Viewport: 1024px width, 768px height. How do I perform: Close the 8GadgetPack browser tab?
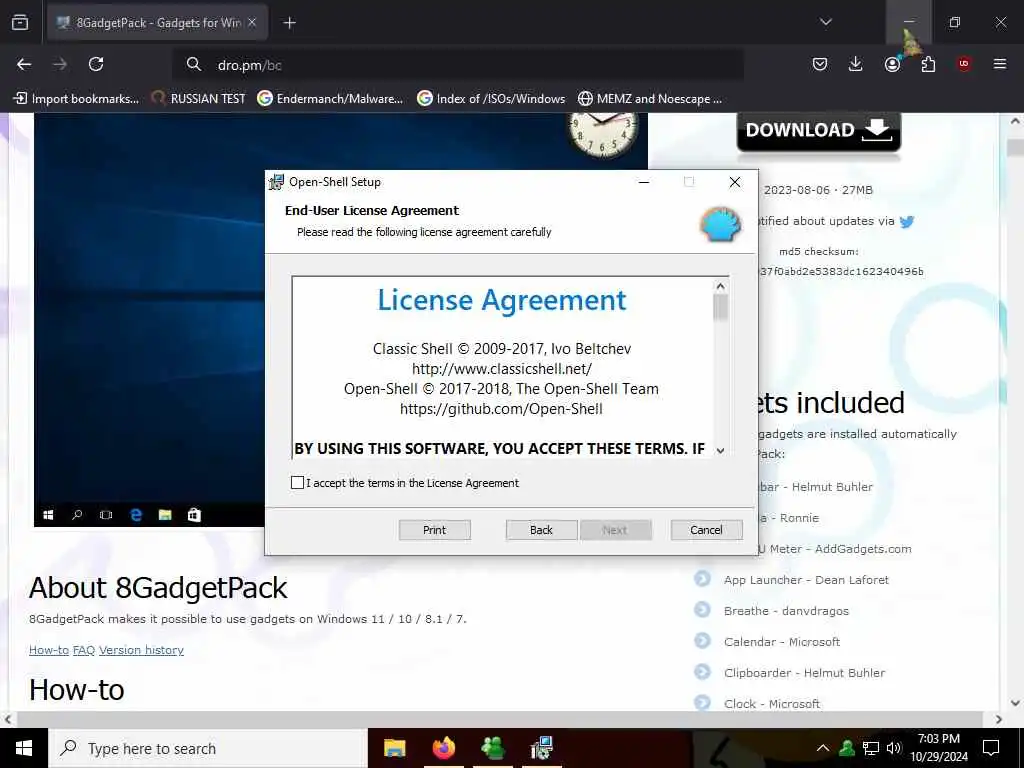252,22
